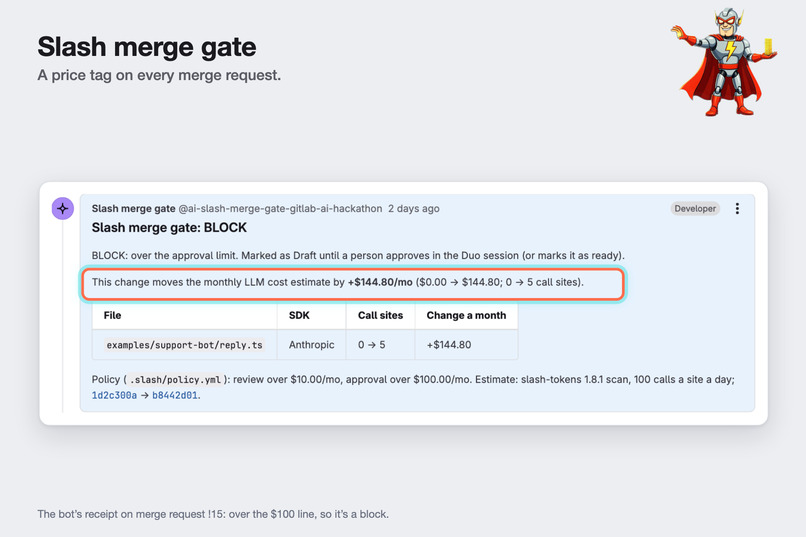Click the @ai-slash-merge-gate-gitlab-ai-hackathon username

280,209
